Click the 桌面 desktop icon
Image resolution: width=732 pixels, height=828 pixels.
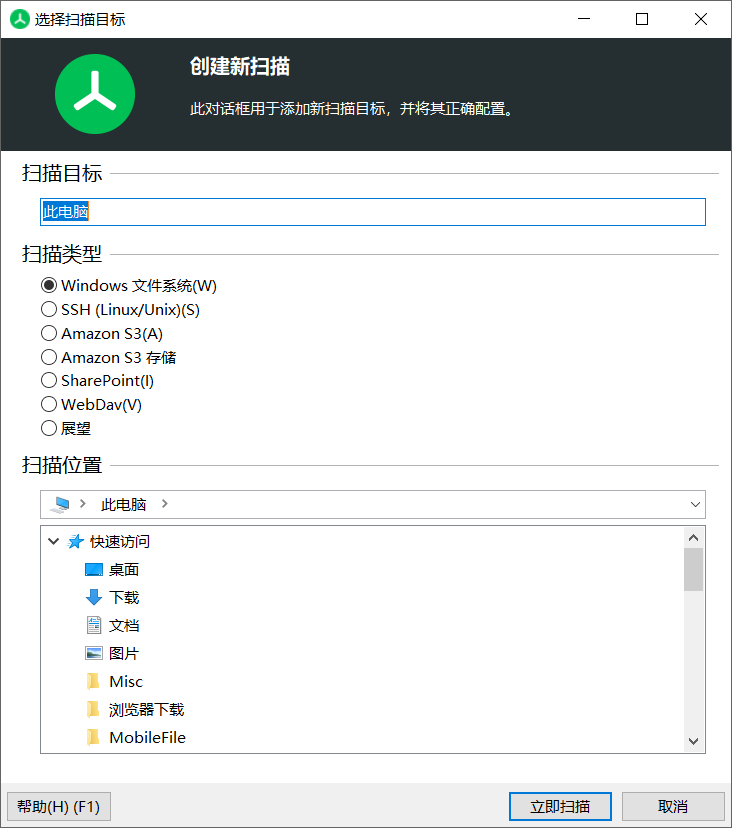coord(94,570)
